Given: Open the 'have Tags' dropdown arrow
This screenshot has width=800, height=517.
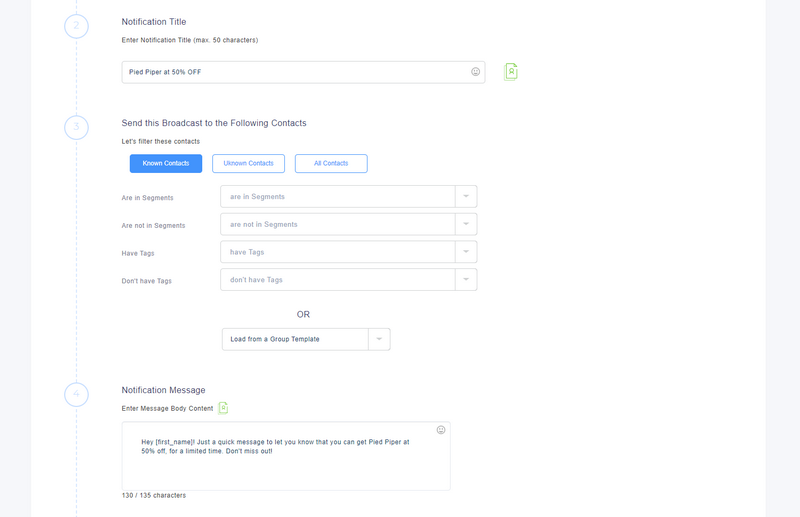Looking at the screenshot, I should pyautogui.click(x=466, y=252).
